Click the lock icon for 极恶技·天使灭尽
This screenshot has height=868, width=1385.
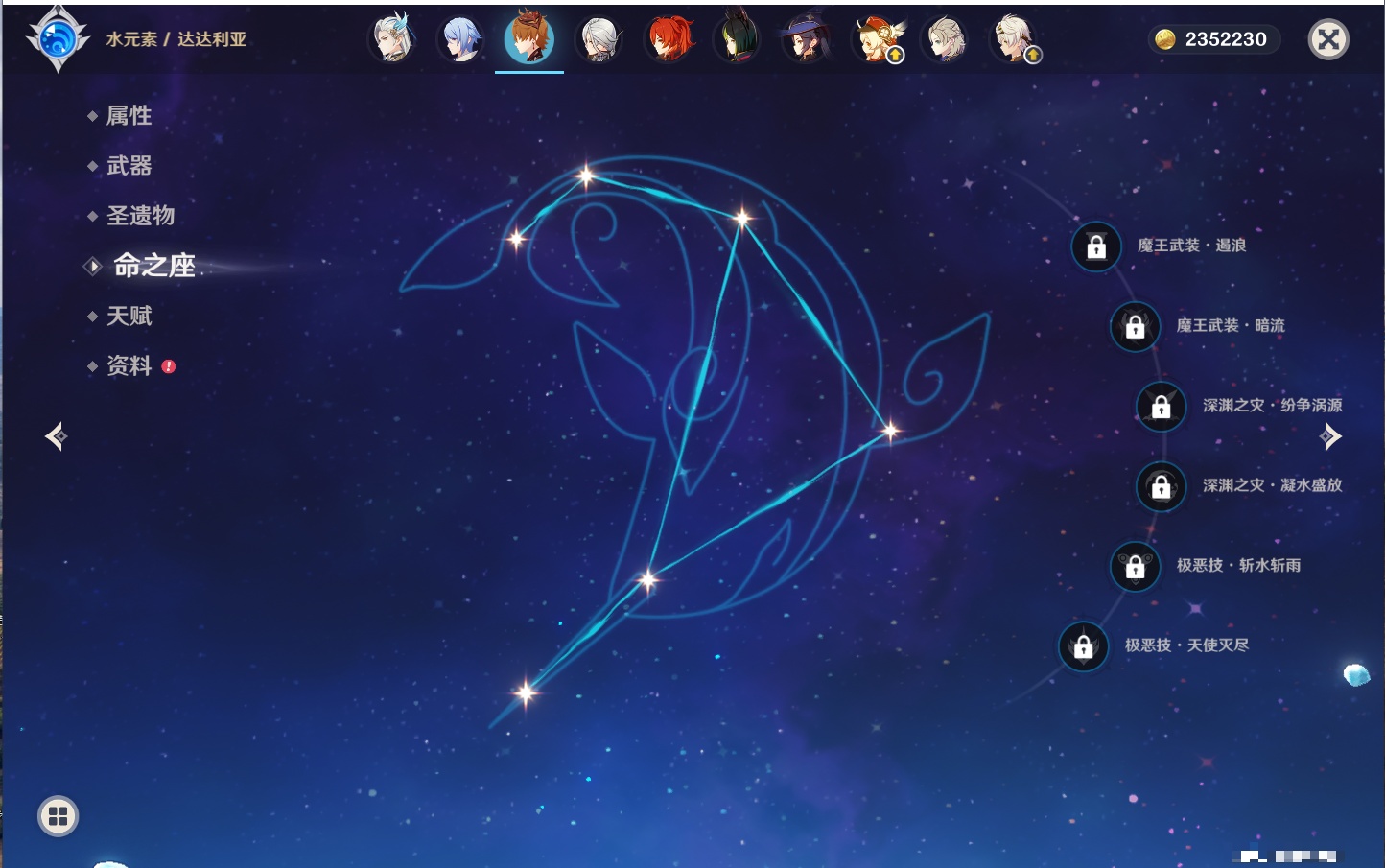pyautogui.click(x=1083, y=645)
